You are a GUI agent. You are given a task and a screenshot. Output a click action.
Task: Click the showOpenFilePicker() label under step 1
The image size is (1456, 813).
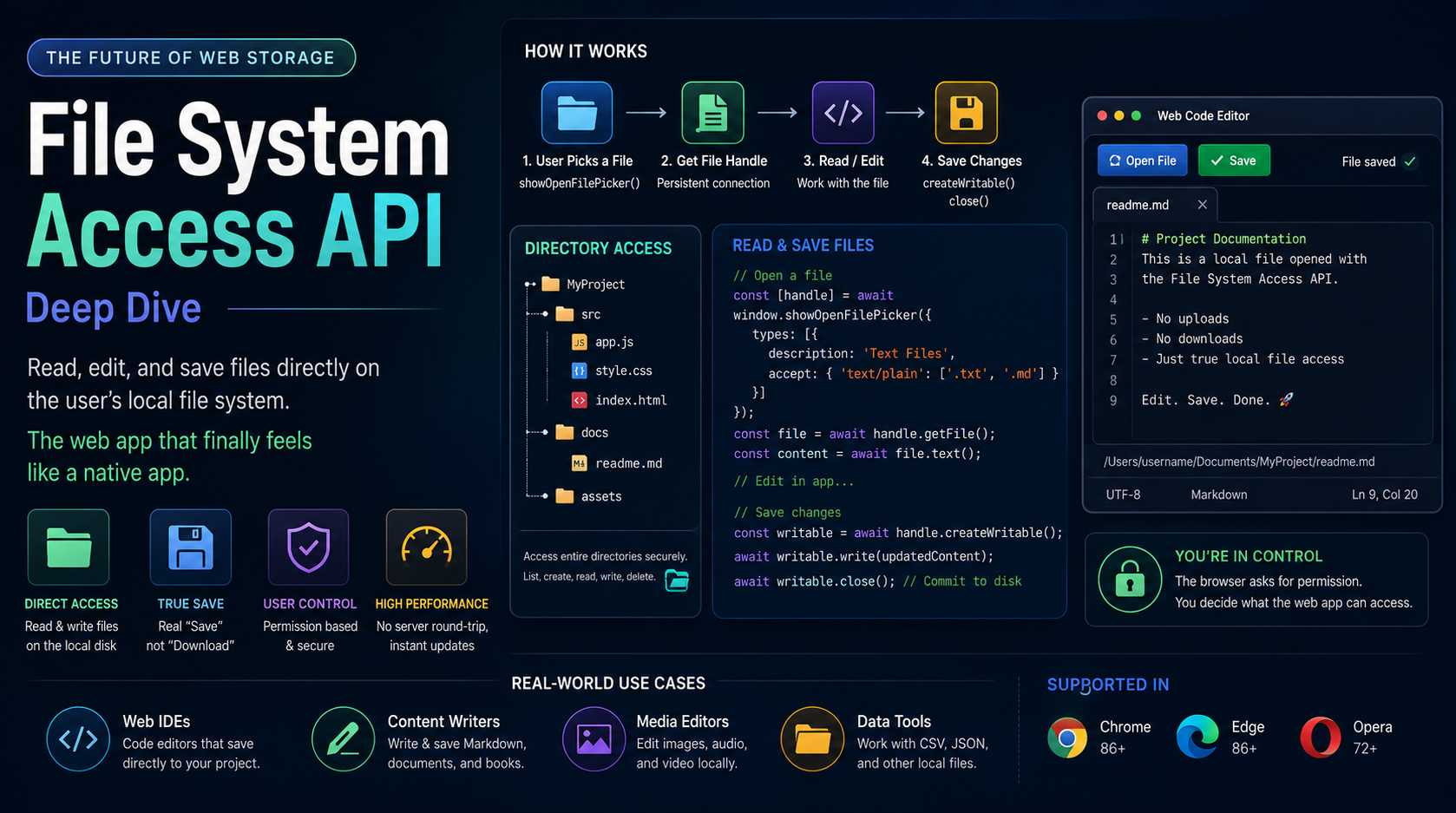coord(580,183)
